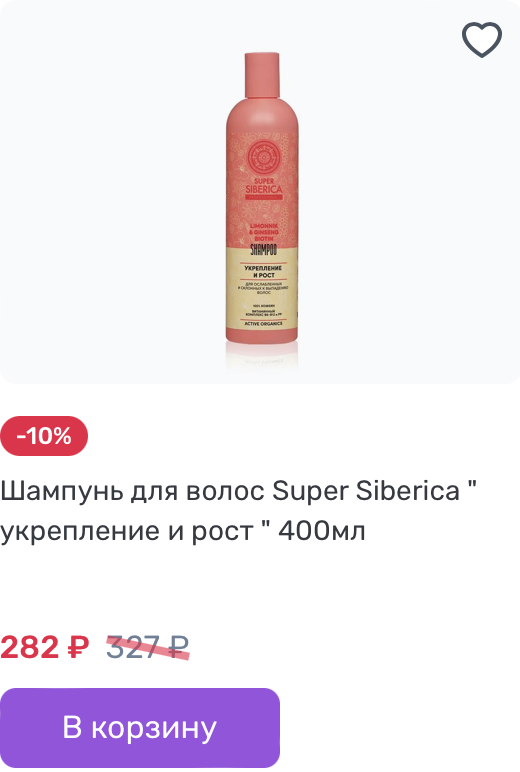Viewport: 520px width, 772px height.
Task: Add the product with В корзину button
Action: (140, 728)
